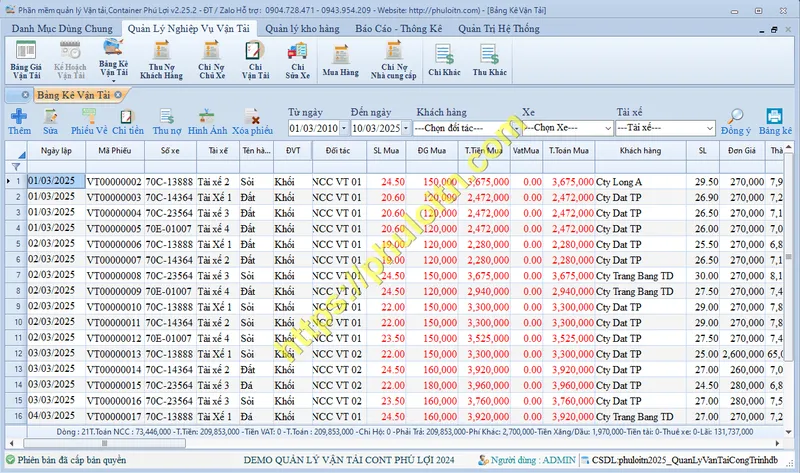Image resolution: width=800 pixels, height=473 pixels.
Task: Open Kế Hoạch Vận Tải ribbon icon
Action: [70, 60]
